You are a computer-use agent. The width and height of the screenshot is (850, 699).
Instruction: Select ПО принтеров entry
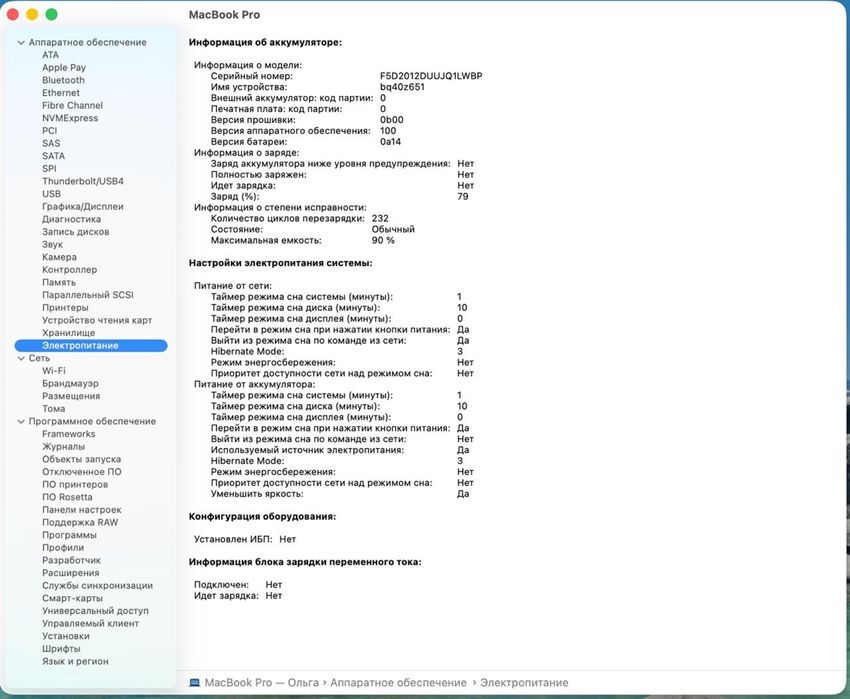[x=75, y=484]
